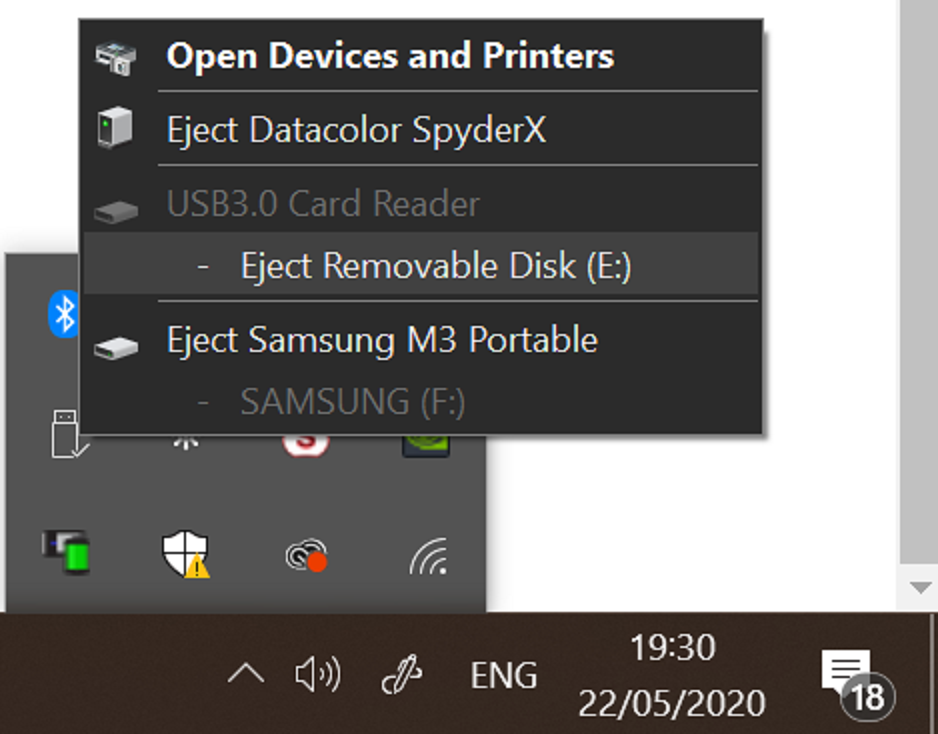Click the NVIDIA tray icon

[x=425, y=443]
